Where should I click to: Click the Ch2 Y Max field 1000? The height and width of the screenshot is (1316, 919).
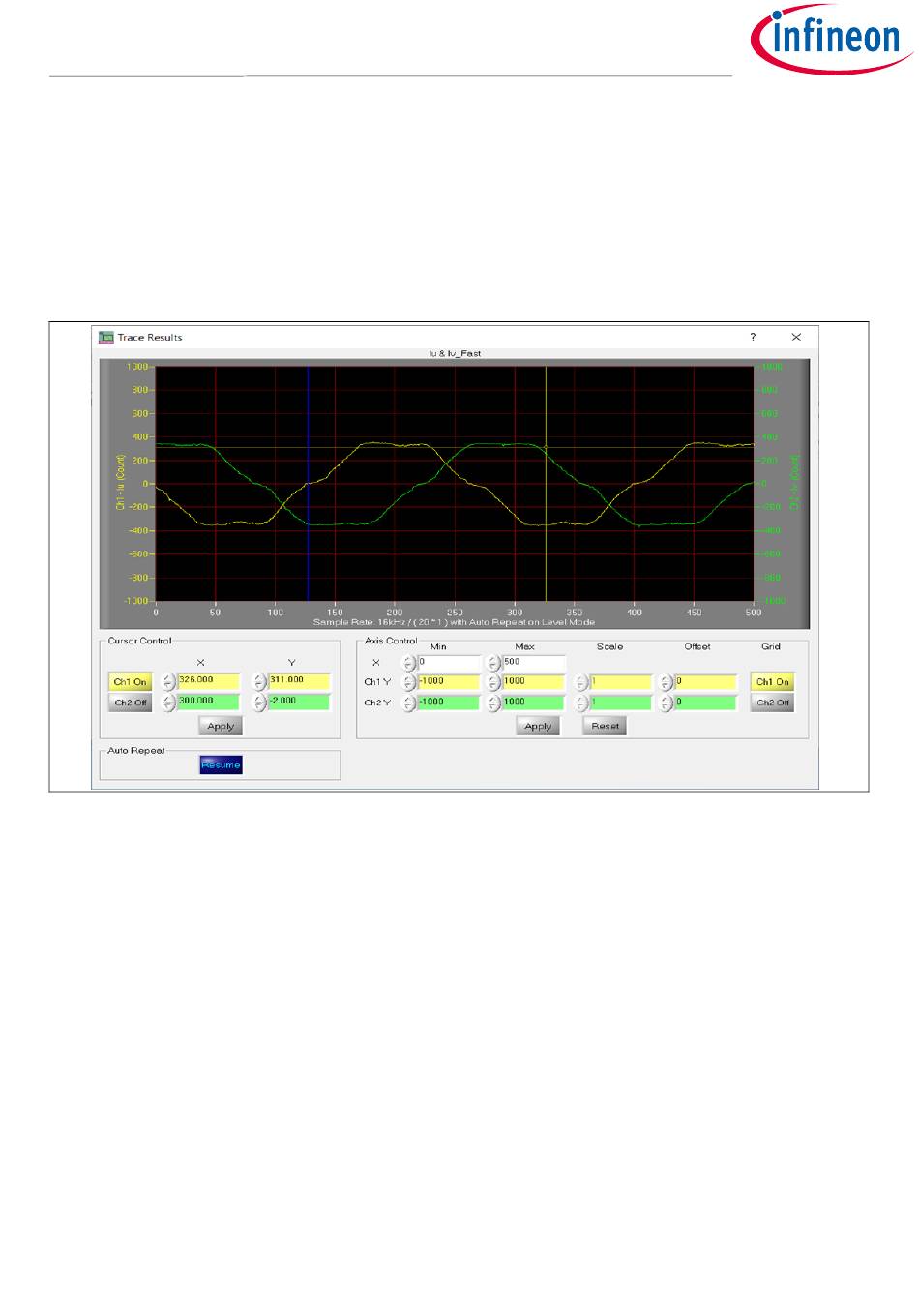pos(533,703)
